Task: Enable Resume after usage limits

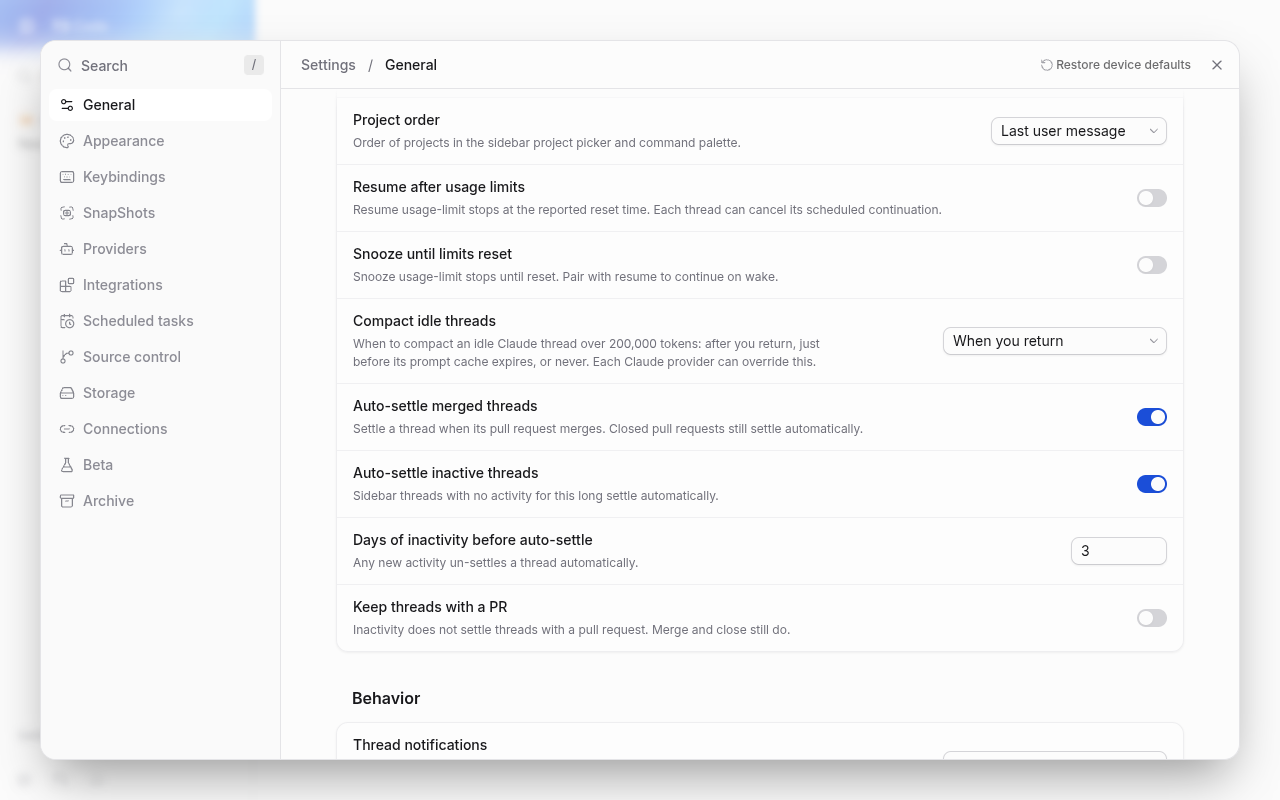Action: [1152, 198]
